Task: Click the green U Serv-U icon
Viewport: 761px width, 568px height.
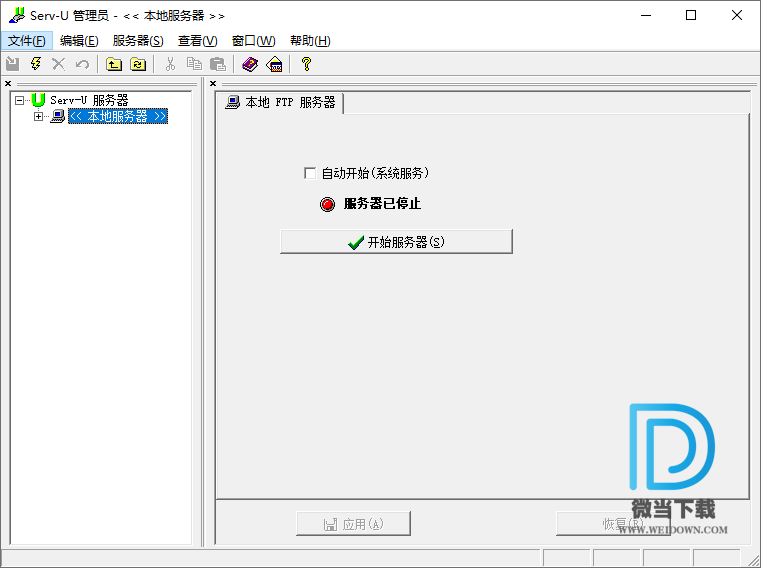Action: (x=38, y=100)
